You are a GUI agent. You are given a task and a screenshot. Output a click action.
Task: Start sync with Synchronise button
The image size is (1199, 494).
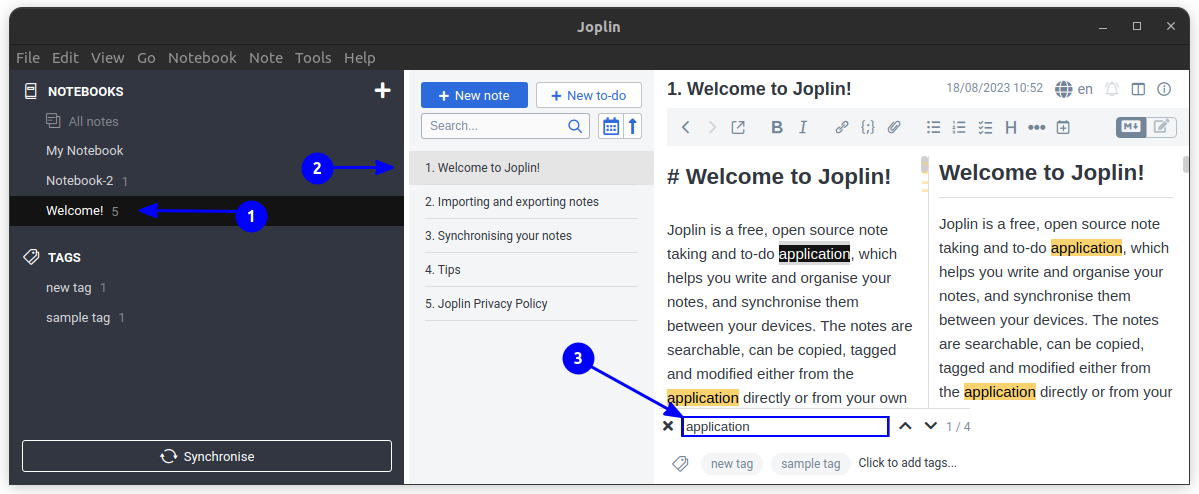click(x=206, y=457)
